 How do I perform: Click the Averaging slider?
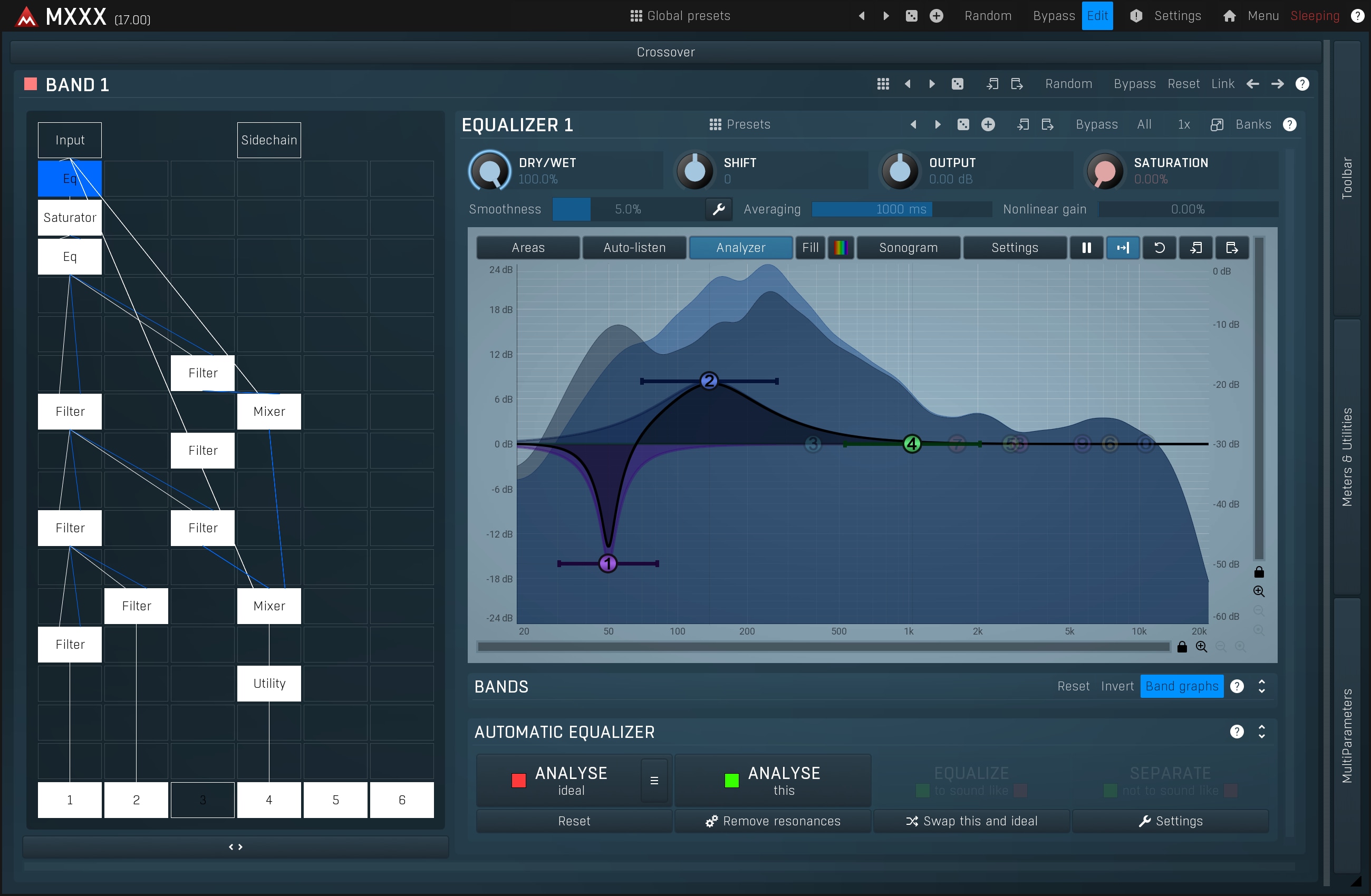pyautogui.click(x=901, y=209)
